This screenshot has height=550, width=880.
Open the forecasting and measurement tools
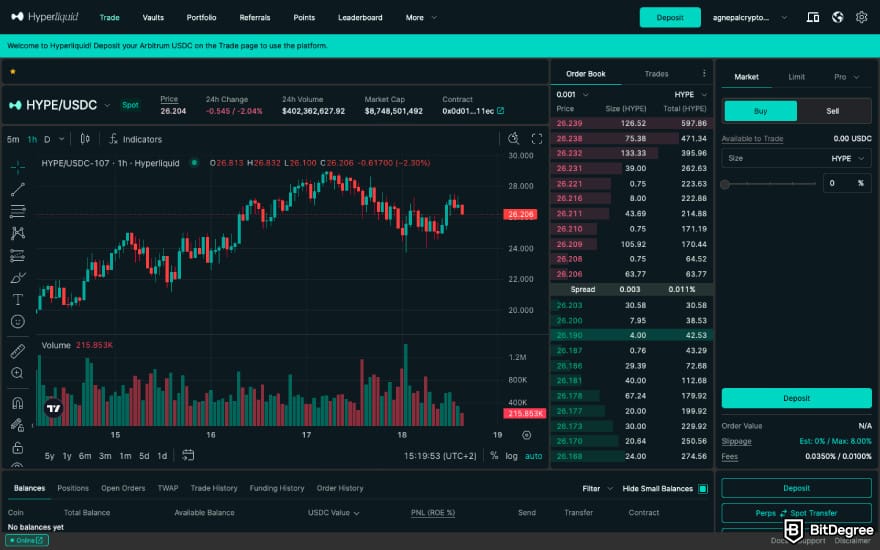[18, 255]
